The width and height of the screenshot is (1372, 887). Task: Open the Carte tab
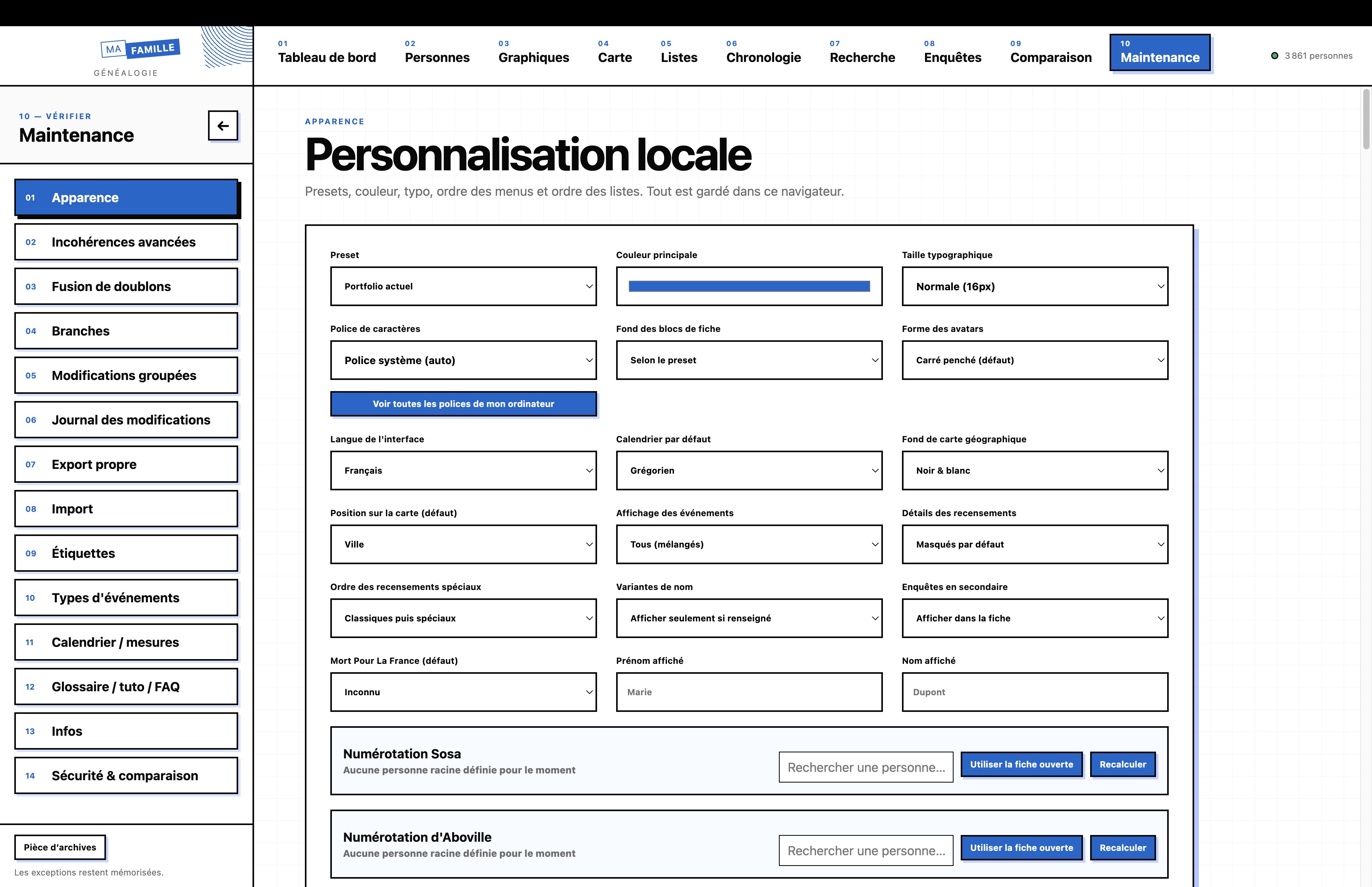click(x=615, y=52)
